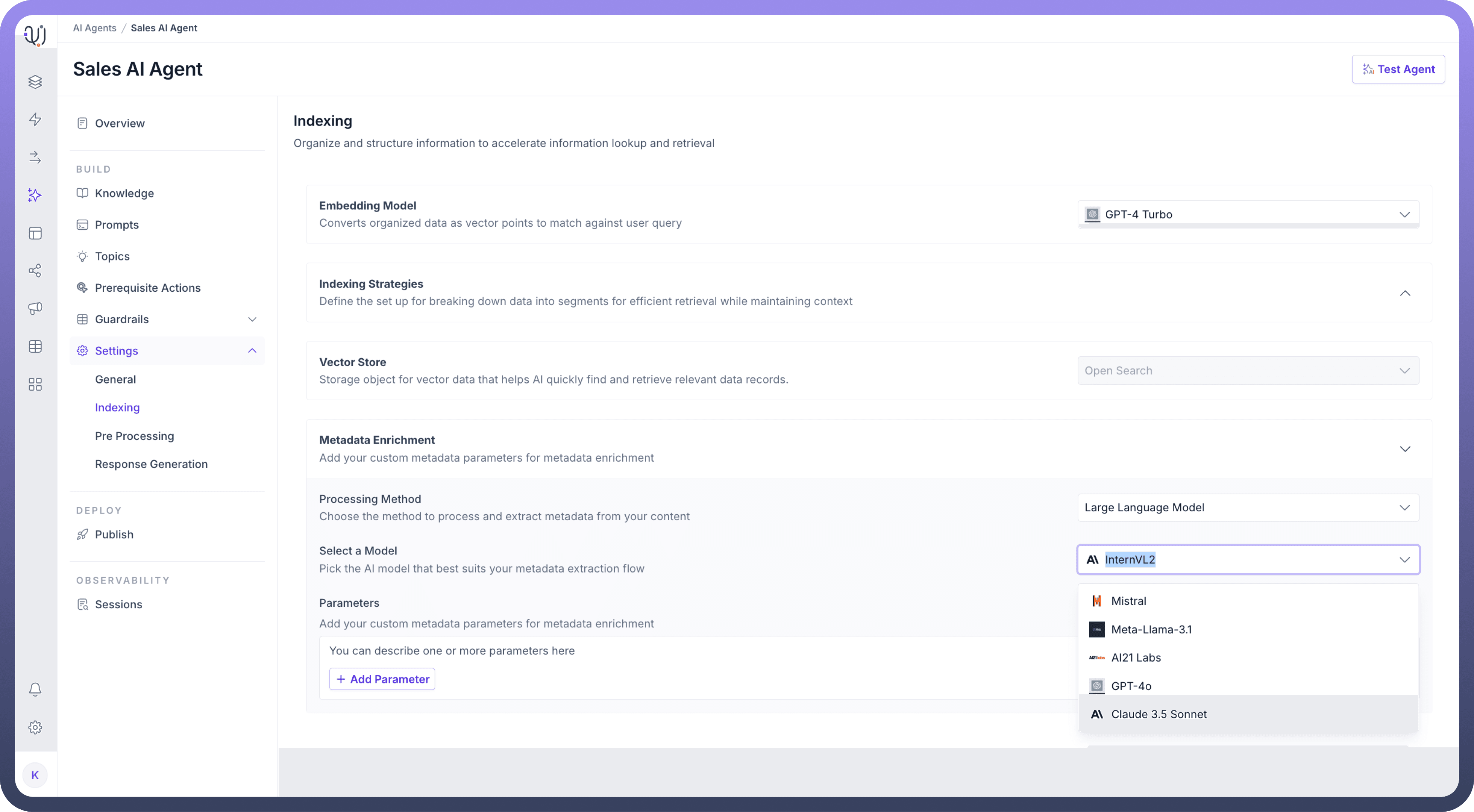
Task: Click the stacked layers icon in left rail
Action: [35, 82]
